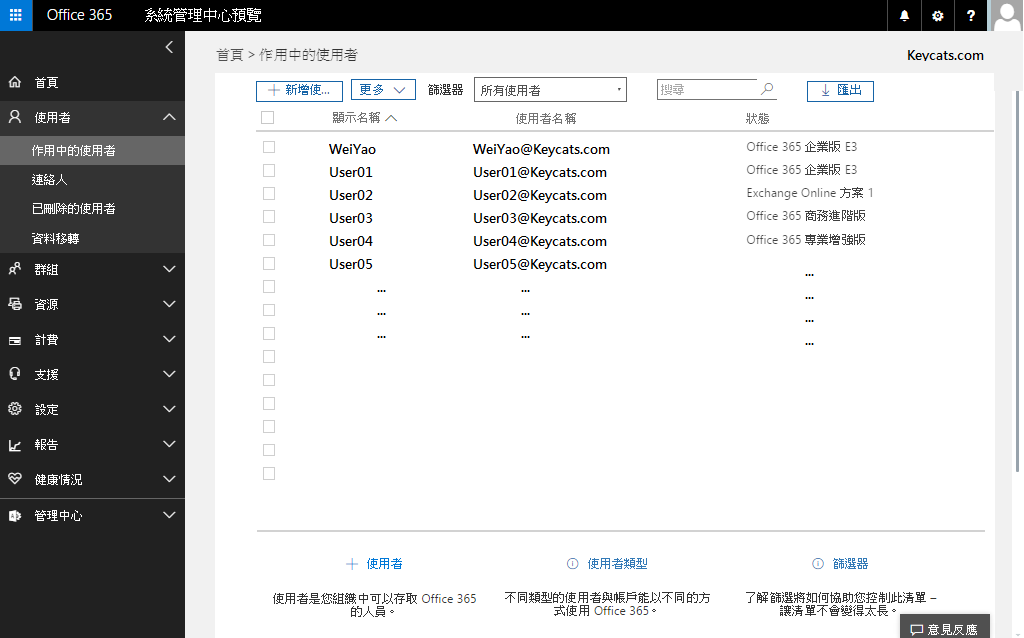
Task: Open the 使用者類型 help link
Action: [617, 564]
